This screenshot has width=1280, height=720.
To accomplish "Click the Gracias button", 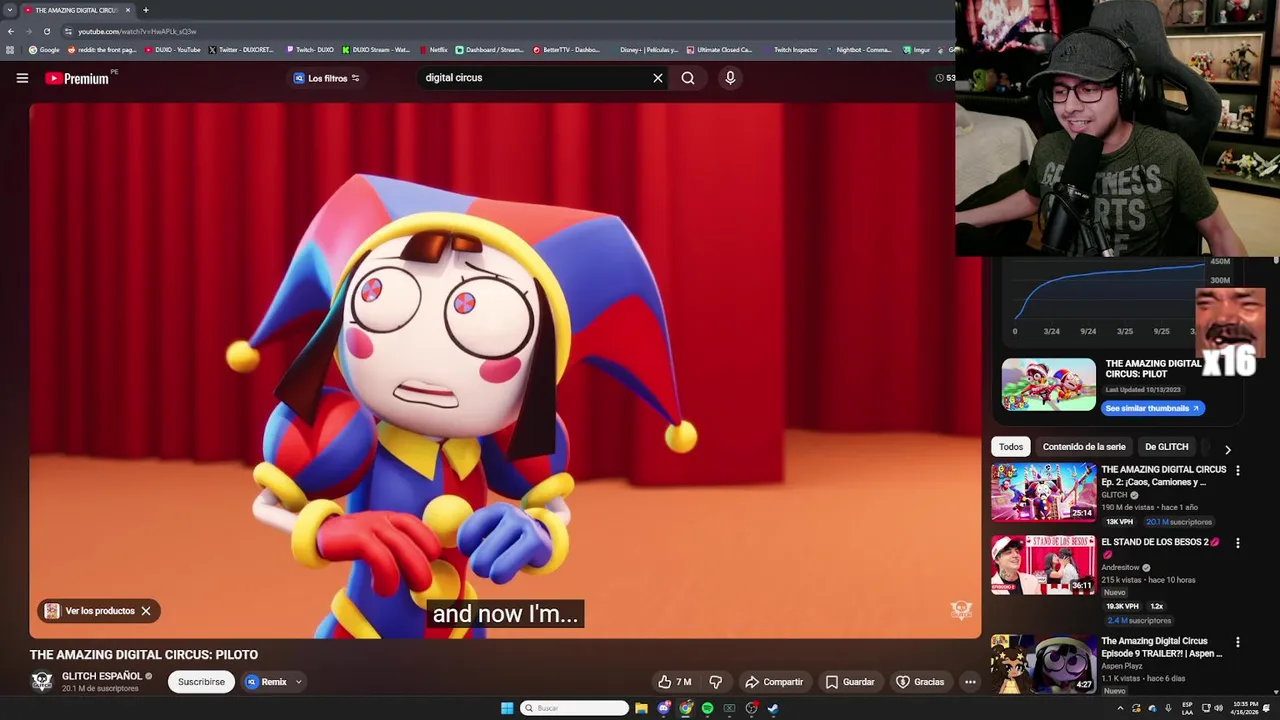I will [x=919, y=682].
